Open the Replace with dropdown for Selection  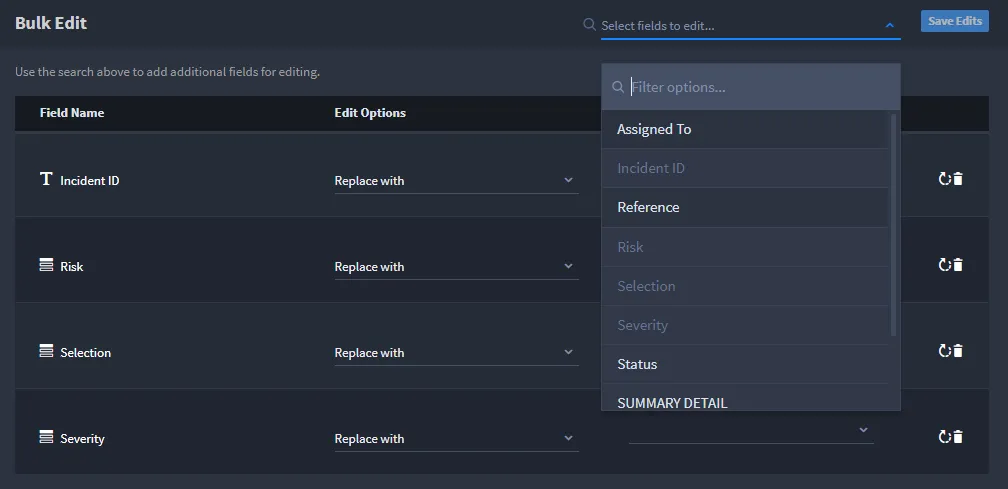[x=456, y=353]
